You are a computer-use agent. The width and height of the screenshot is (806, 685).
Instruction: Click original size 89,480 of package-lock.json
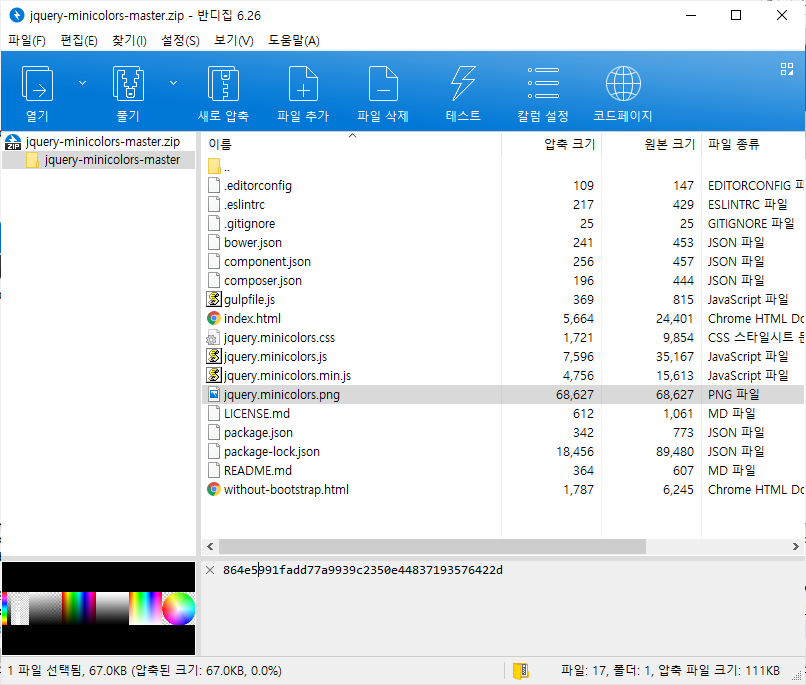pyautogui.click(x=675, y=452)
